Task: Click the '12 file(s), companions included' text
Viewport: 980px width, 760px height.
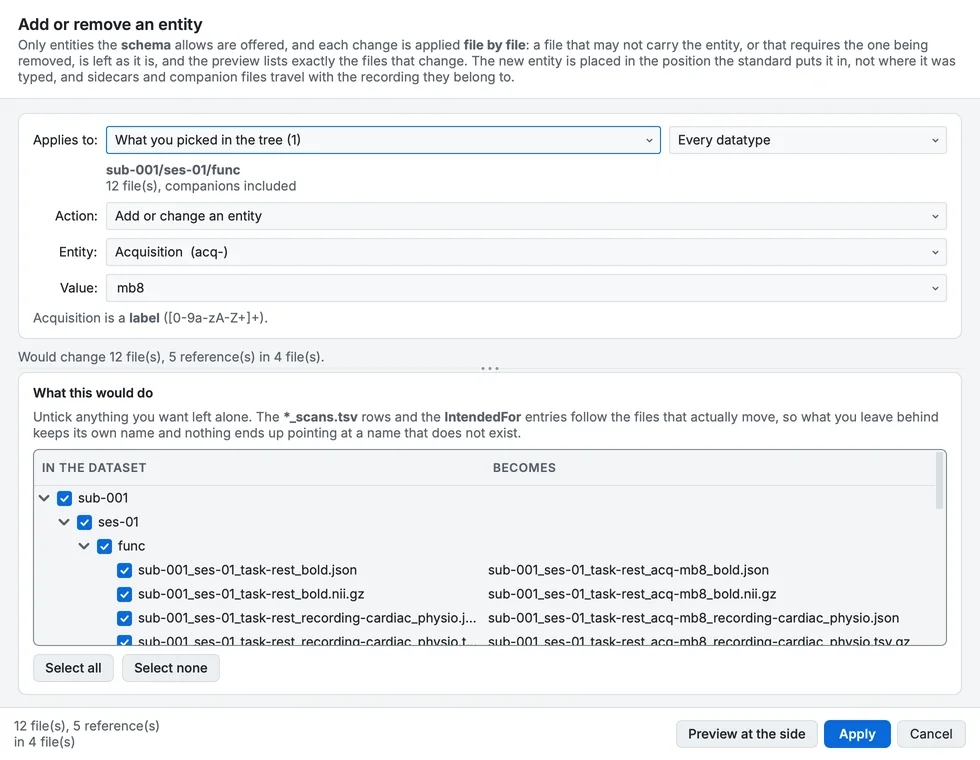Action: (x=201, y=186)
